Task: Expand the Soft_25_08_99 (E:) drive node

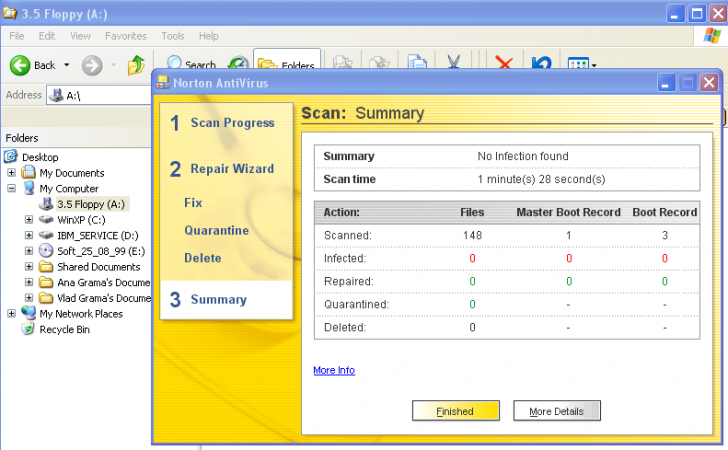Action: pyautogui.click(x=29, y=251)
